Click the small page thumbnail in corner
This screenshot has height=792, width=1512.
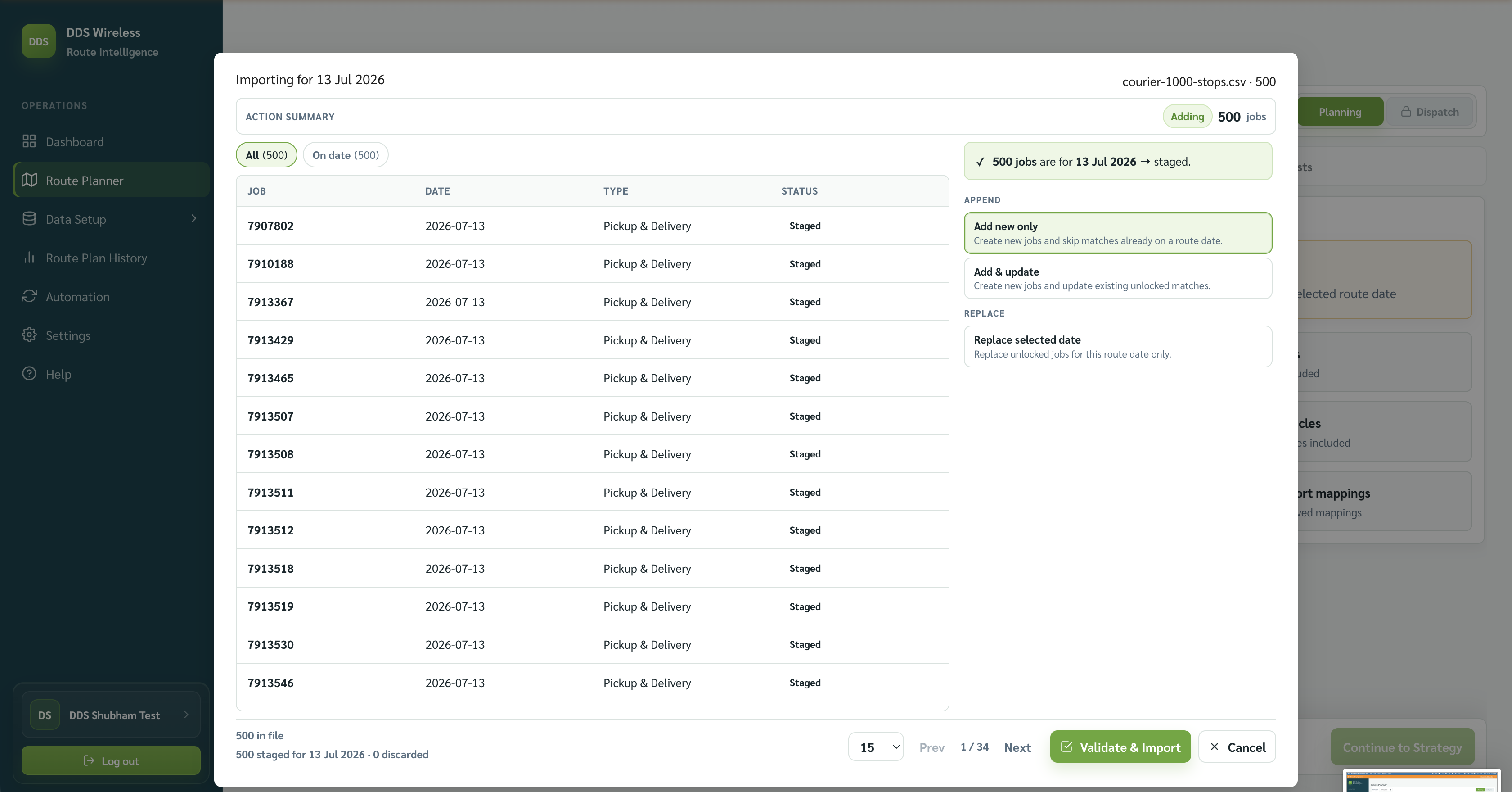tap(1422, 781)
